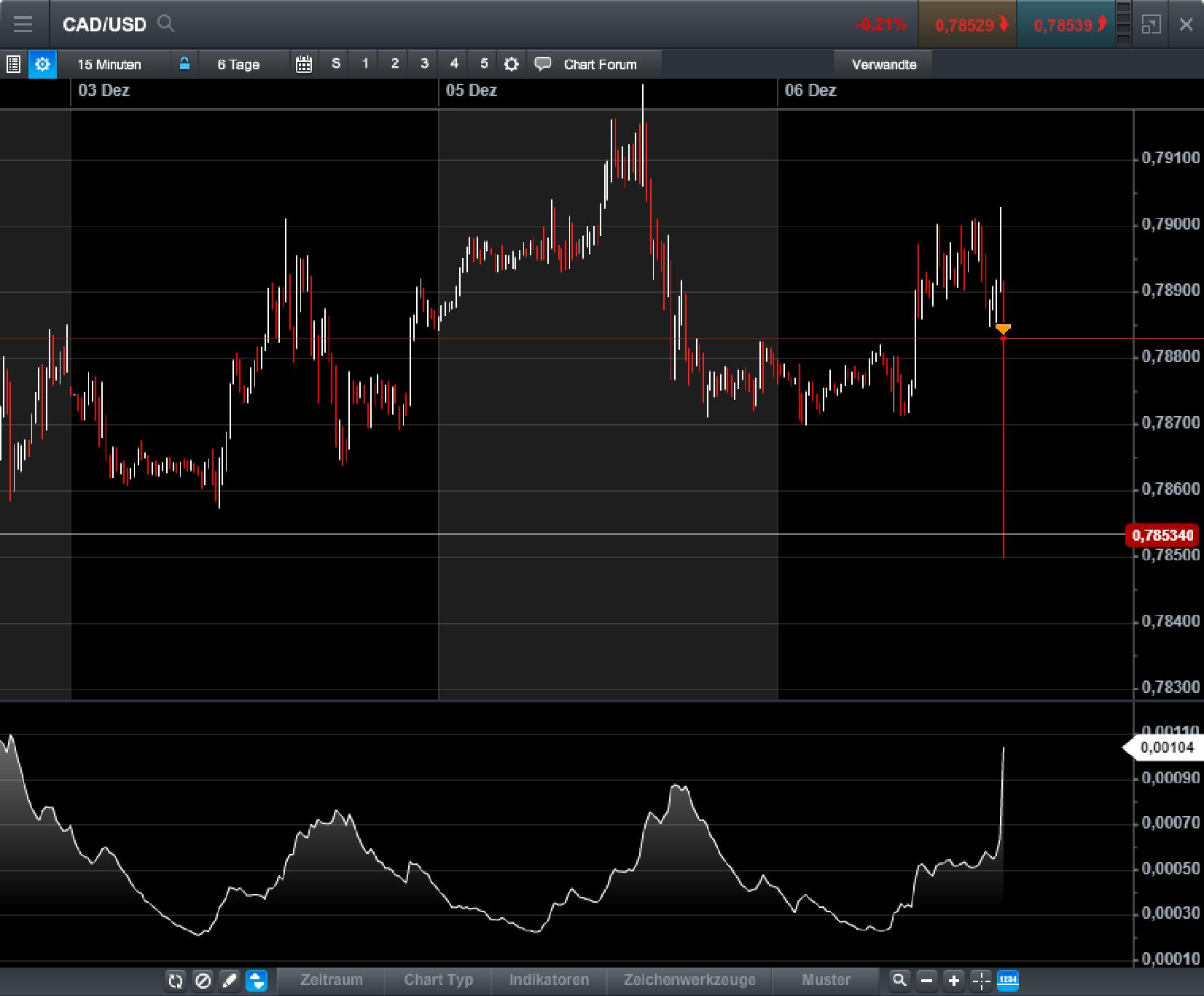The height and width of the screenshot is (996, 1204).
Task: Select the drawing pencil icon bottom toolbar
Action: coord(229,981)
